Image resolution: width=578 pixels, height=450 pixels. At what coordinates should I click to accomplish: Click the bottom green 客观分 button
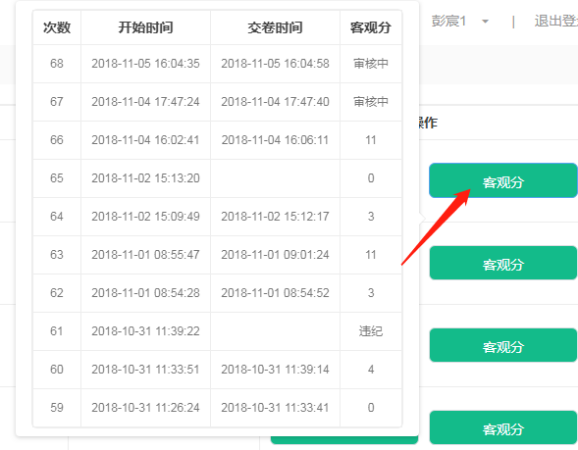point(503,428)
